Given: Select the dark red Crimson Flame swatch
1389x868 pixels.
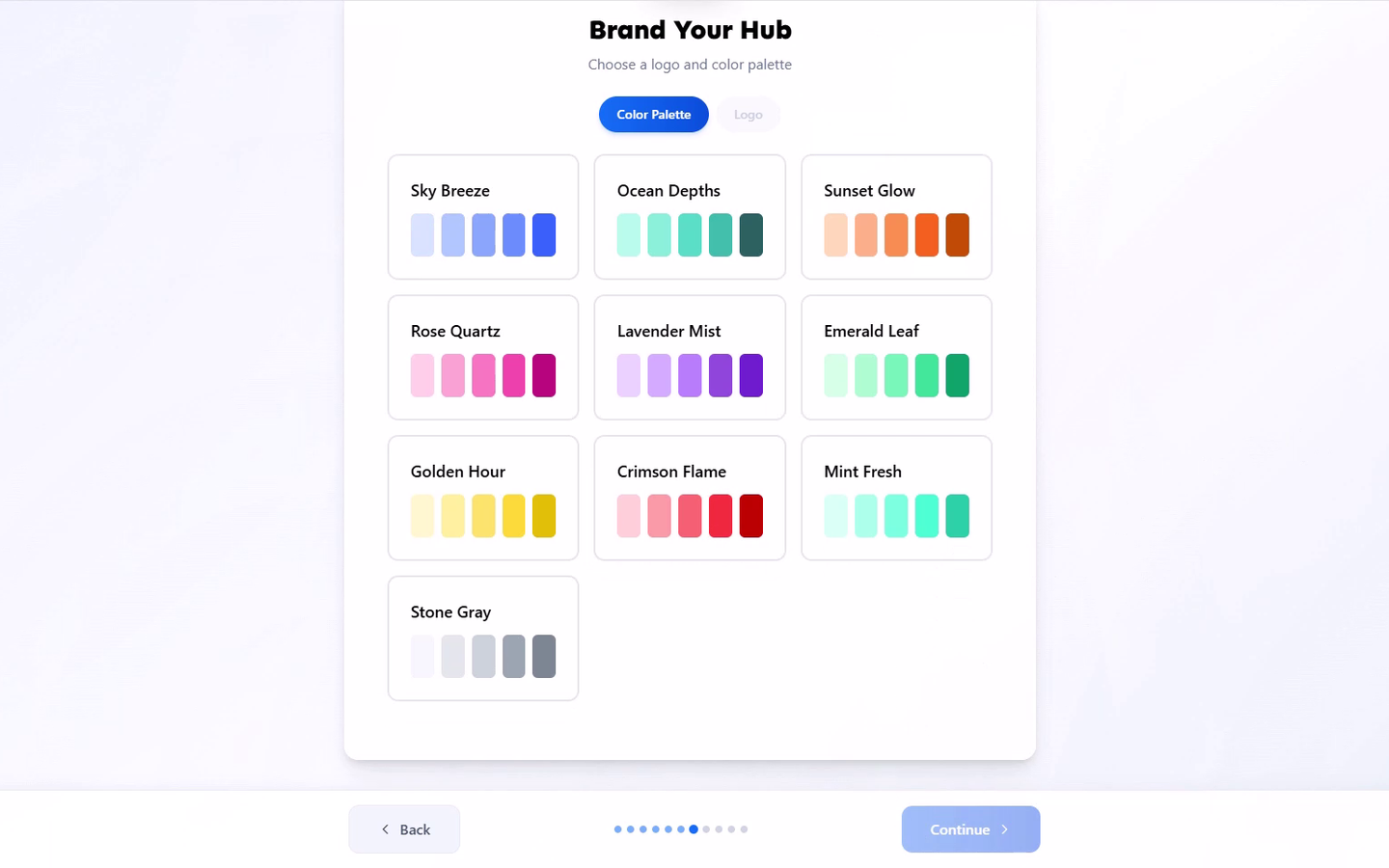Looking at the screenshot, I should point(750,516).
